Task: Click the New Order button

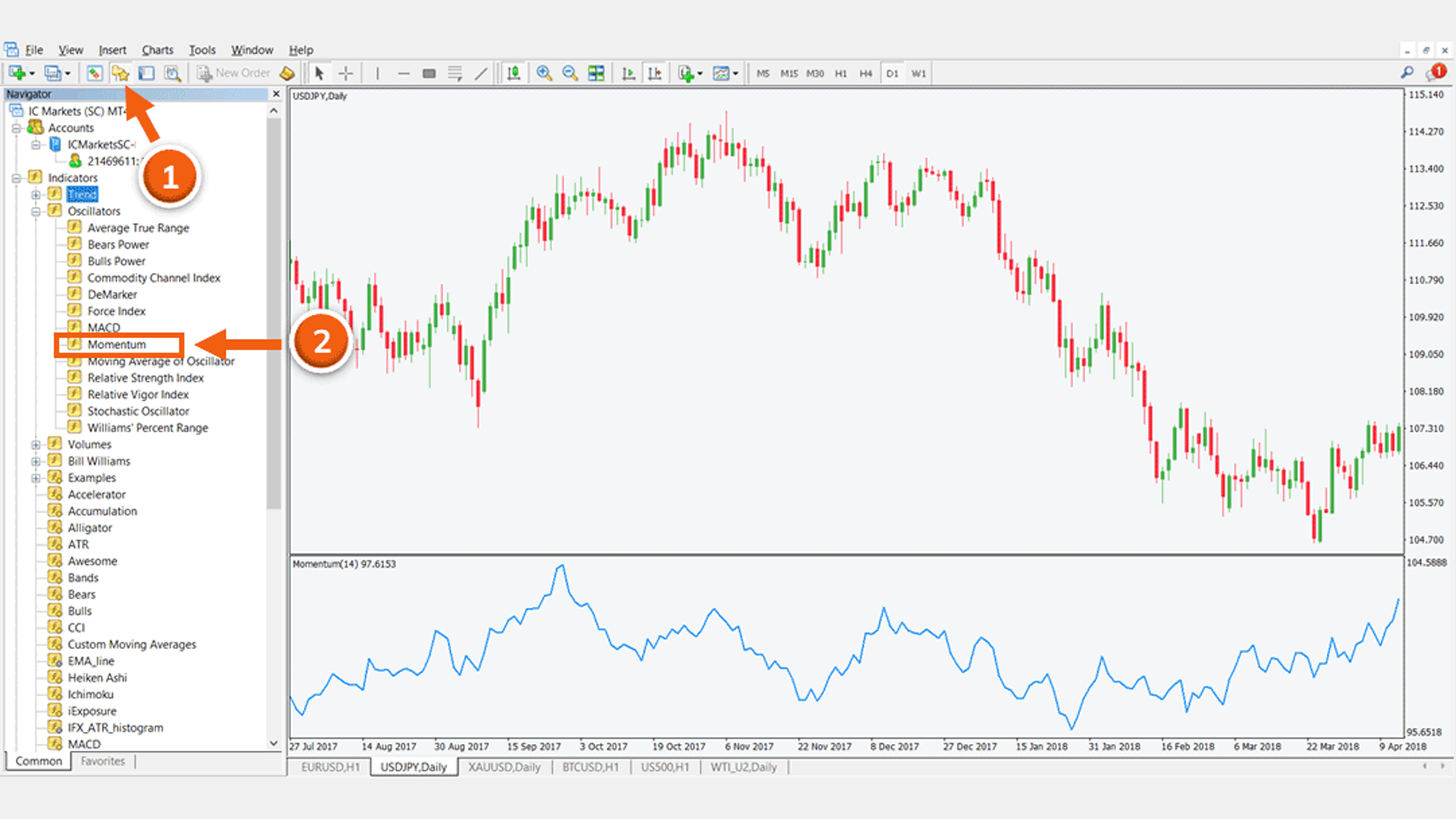Action: 234,74
